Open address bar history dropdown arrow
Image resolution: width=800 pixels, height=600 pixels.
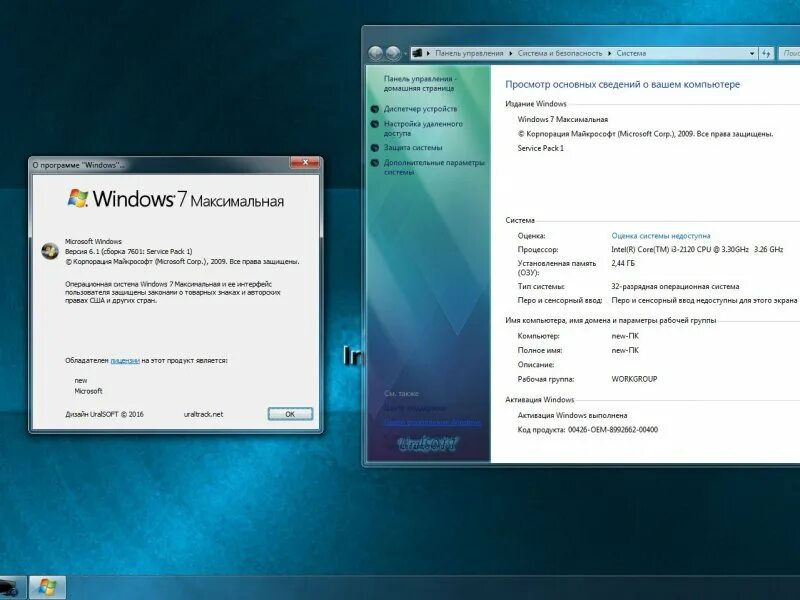coord(752,53)
